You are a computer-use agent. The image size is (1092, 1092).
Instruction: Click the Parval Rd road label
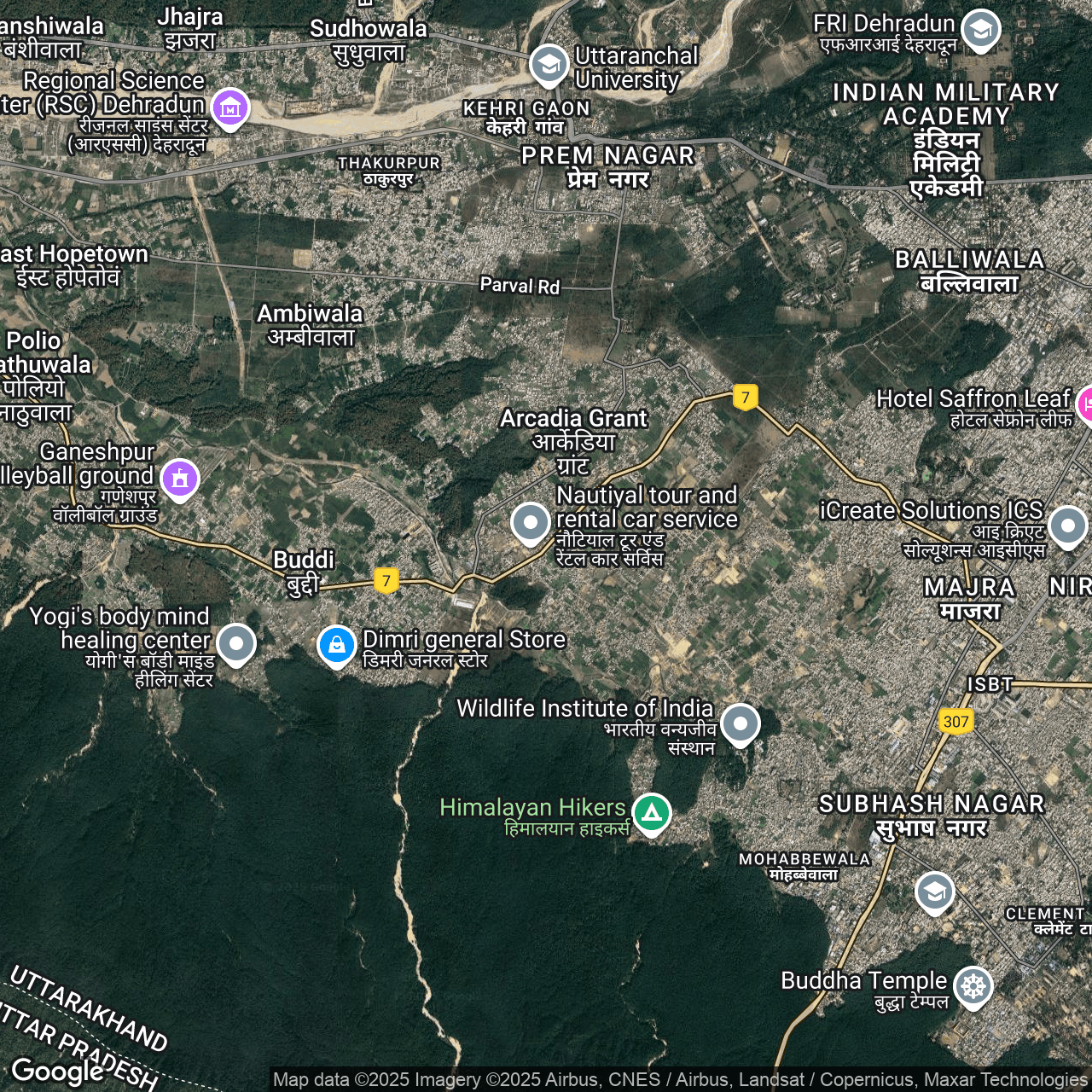(x=520, y=286)
